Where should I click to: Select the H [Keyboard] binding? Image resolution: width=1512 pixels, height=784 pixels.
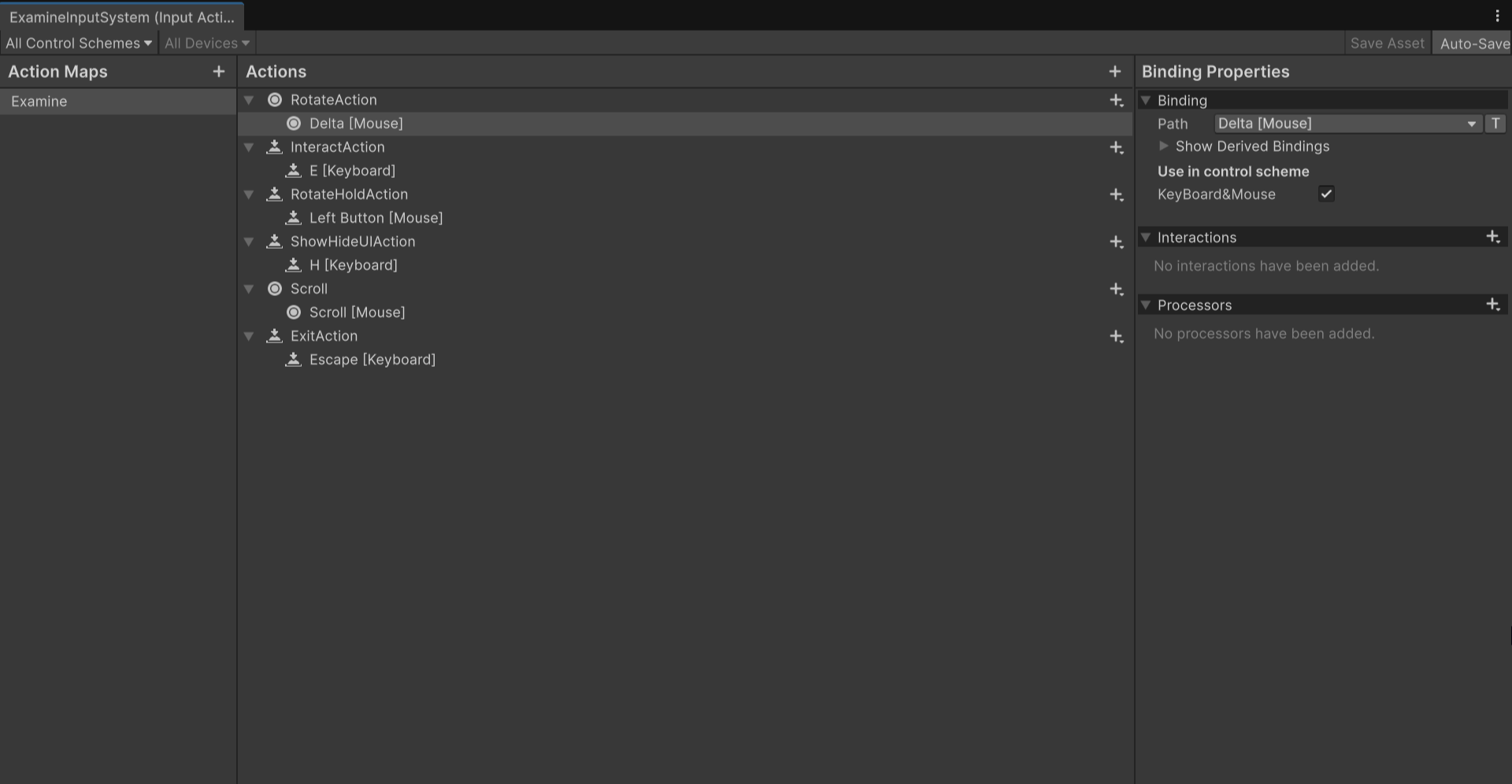pyautogui.click(x=354, y=265)
